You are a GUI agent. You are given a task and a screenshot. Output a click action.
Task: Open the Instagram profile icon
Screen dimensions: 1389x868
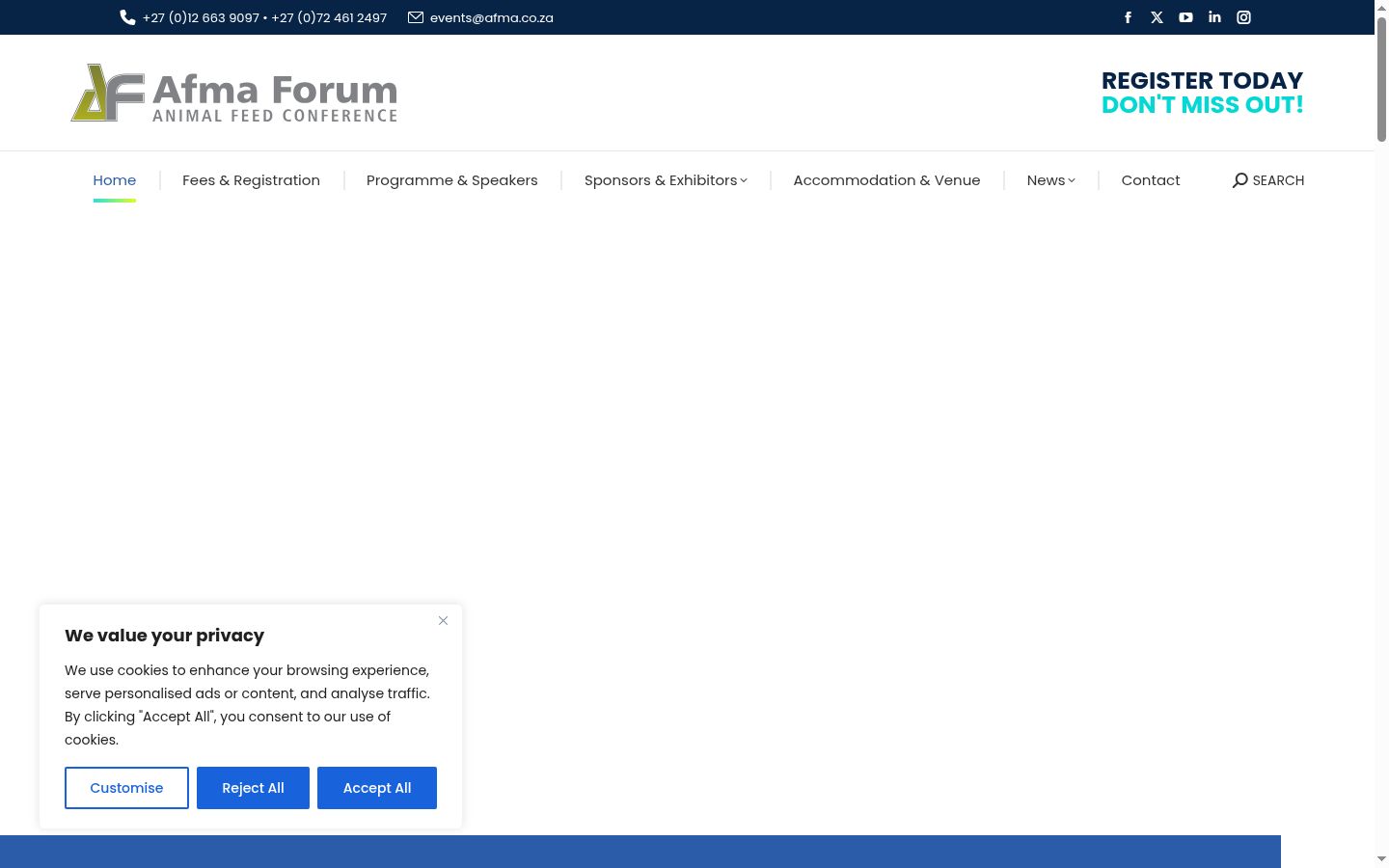click(x=1243, y=17)
